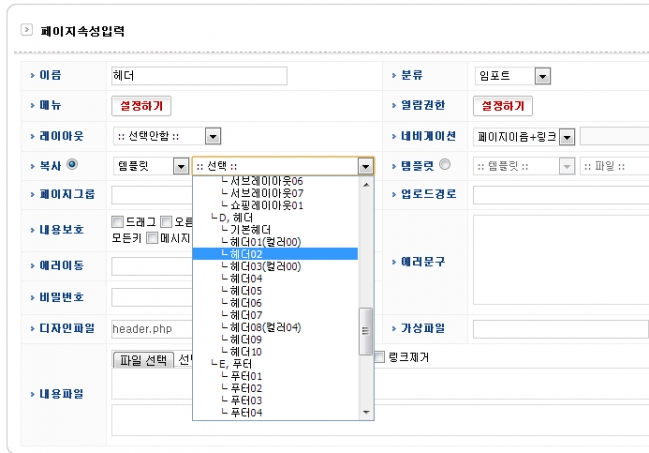Click the input beside 네비게이션 dropdown
This screenshot has width=649, height=453.
[615, 136]
